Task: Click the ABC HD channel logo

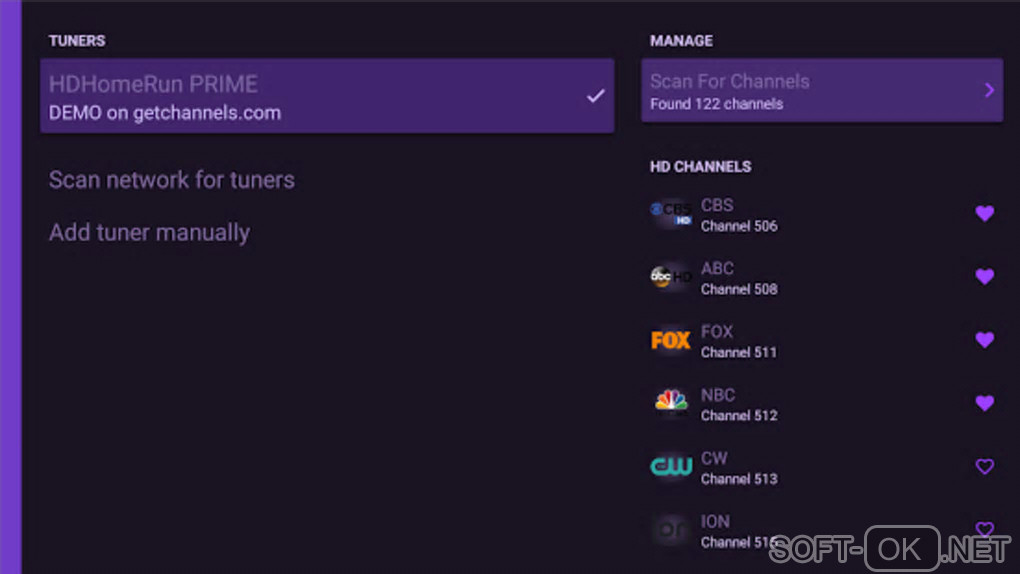Action: pyautogui.click(x=670, y=277)
